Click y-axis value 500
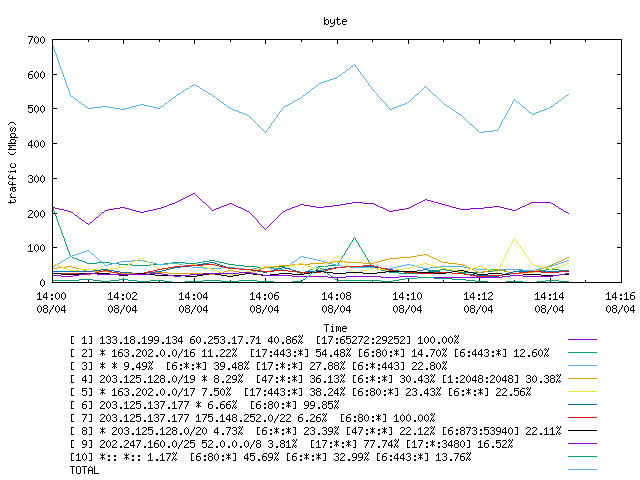Viewport: 640px width, 480px height. 36,109
